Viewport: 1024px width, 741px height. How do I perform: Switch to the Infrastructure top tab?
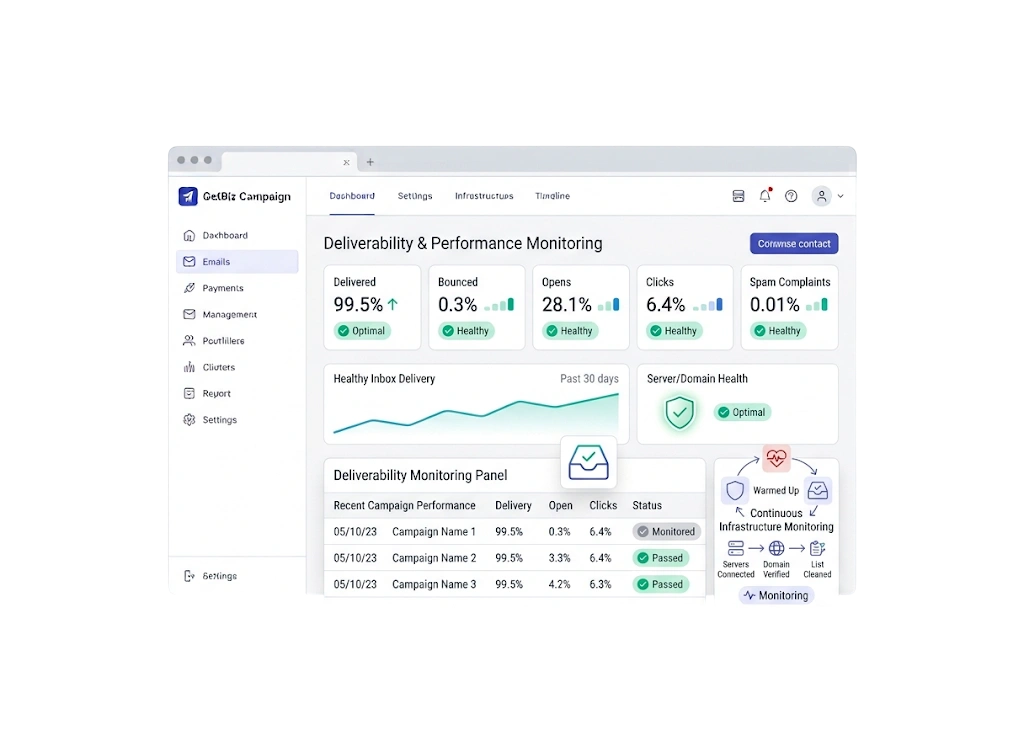484,196
